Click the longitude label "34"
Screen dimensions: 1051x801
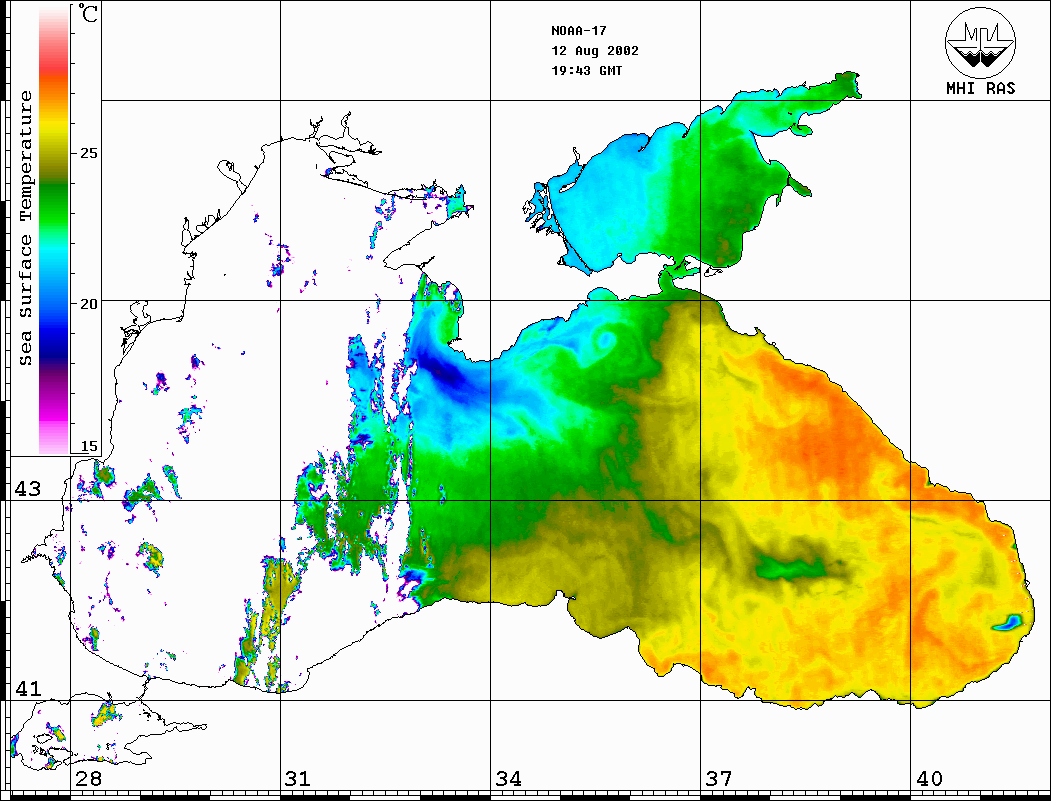508,779
